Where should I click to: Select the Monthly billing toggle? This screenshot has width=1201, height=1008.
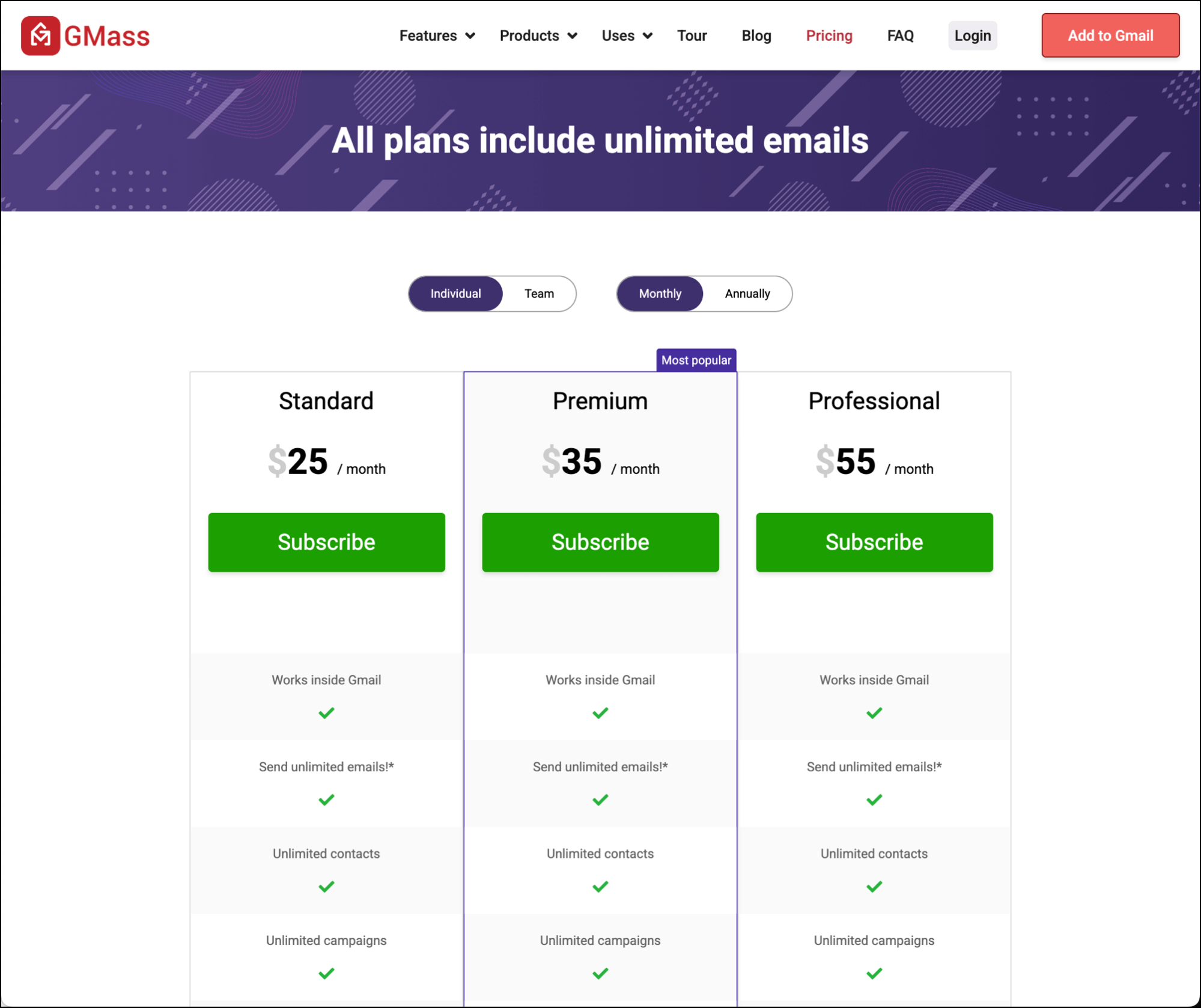click(x=660, y=294)
